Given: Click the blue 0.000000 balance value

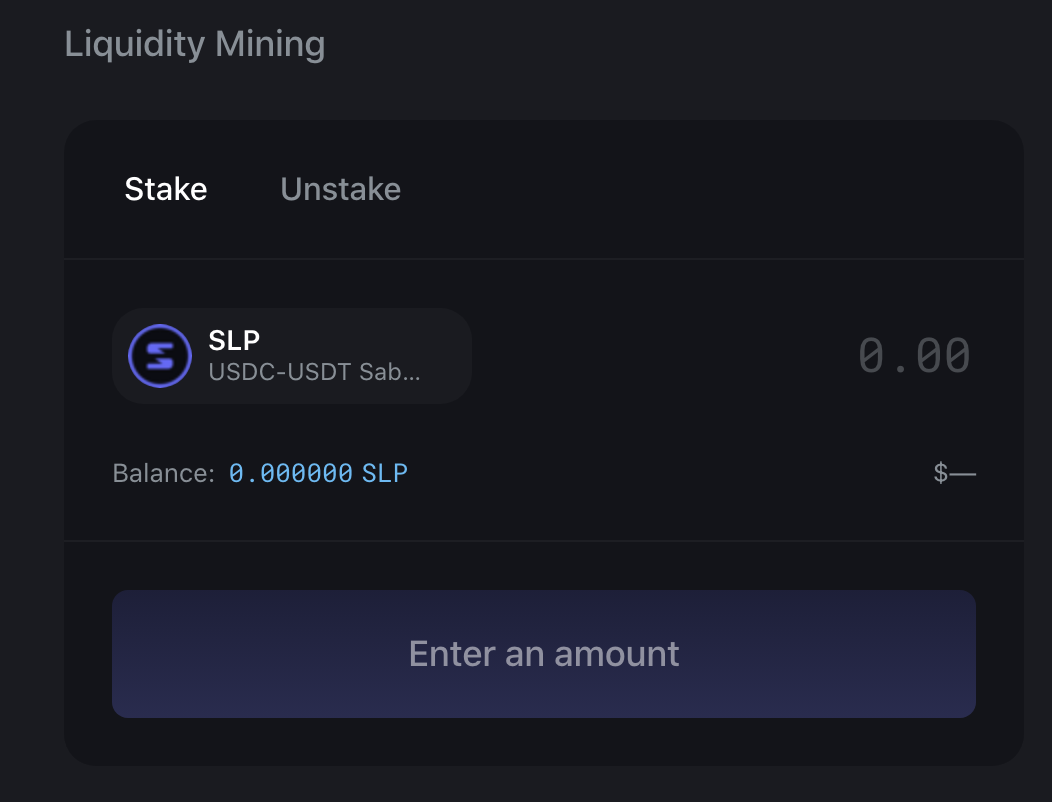Looking at the screenshot, I should point(290,473).
